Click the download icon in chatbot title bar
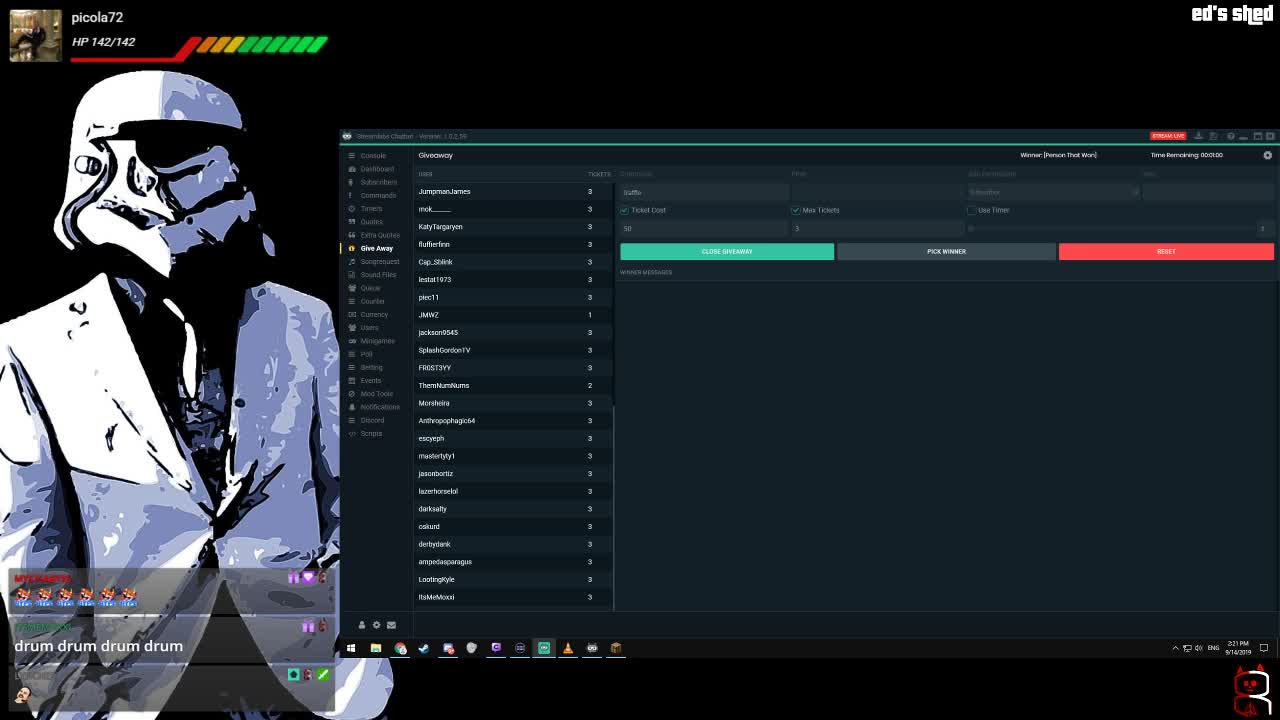The image size is (1280, 720). pos(1198,136)
